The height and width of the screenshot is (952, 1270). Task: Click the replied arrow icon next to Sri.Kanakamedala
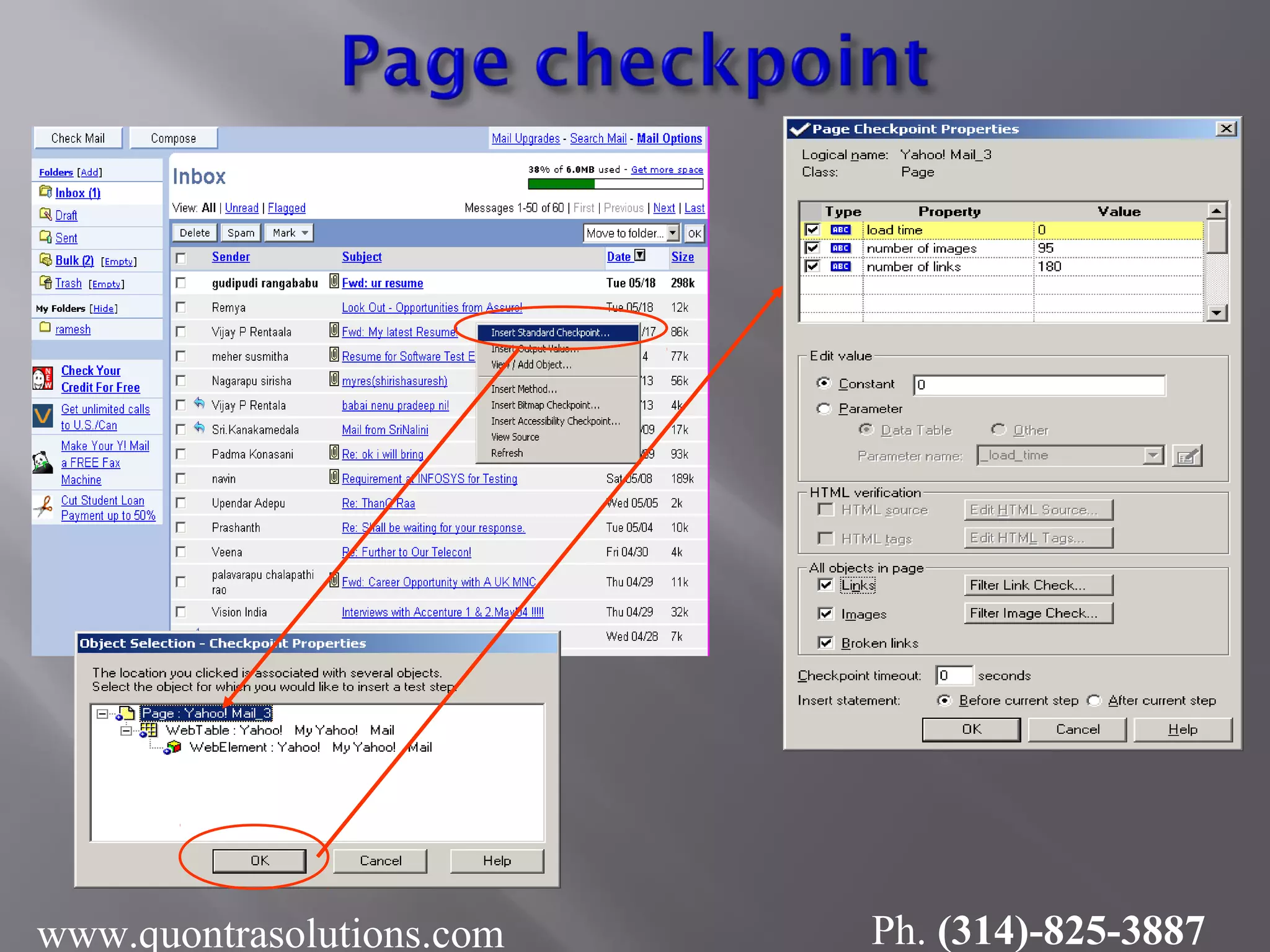point(199,428)
